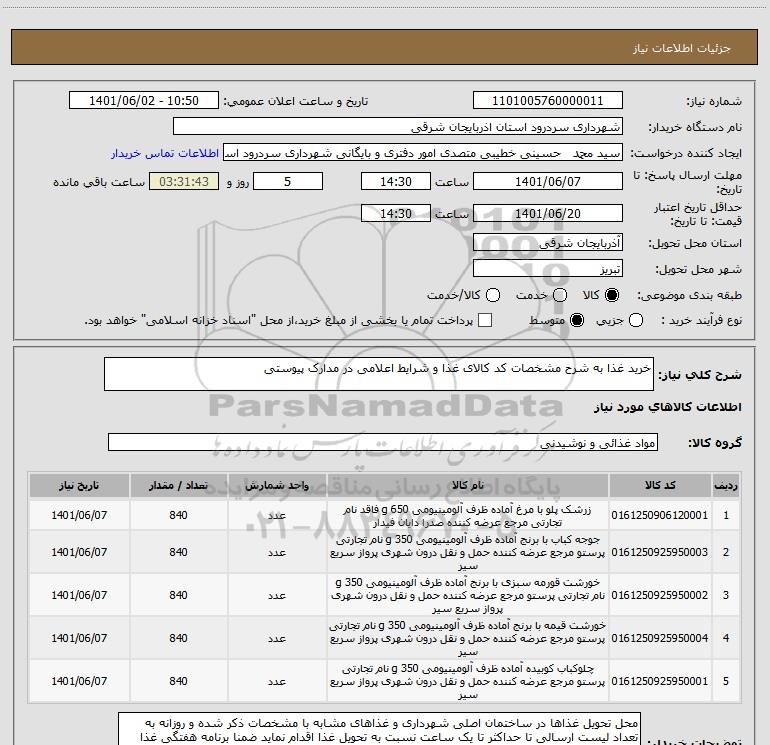Click the جوجه کباب با برنج item name

point(468,552)
